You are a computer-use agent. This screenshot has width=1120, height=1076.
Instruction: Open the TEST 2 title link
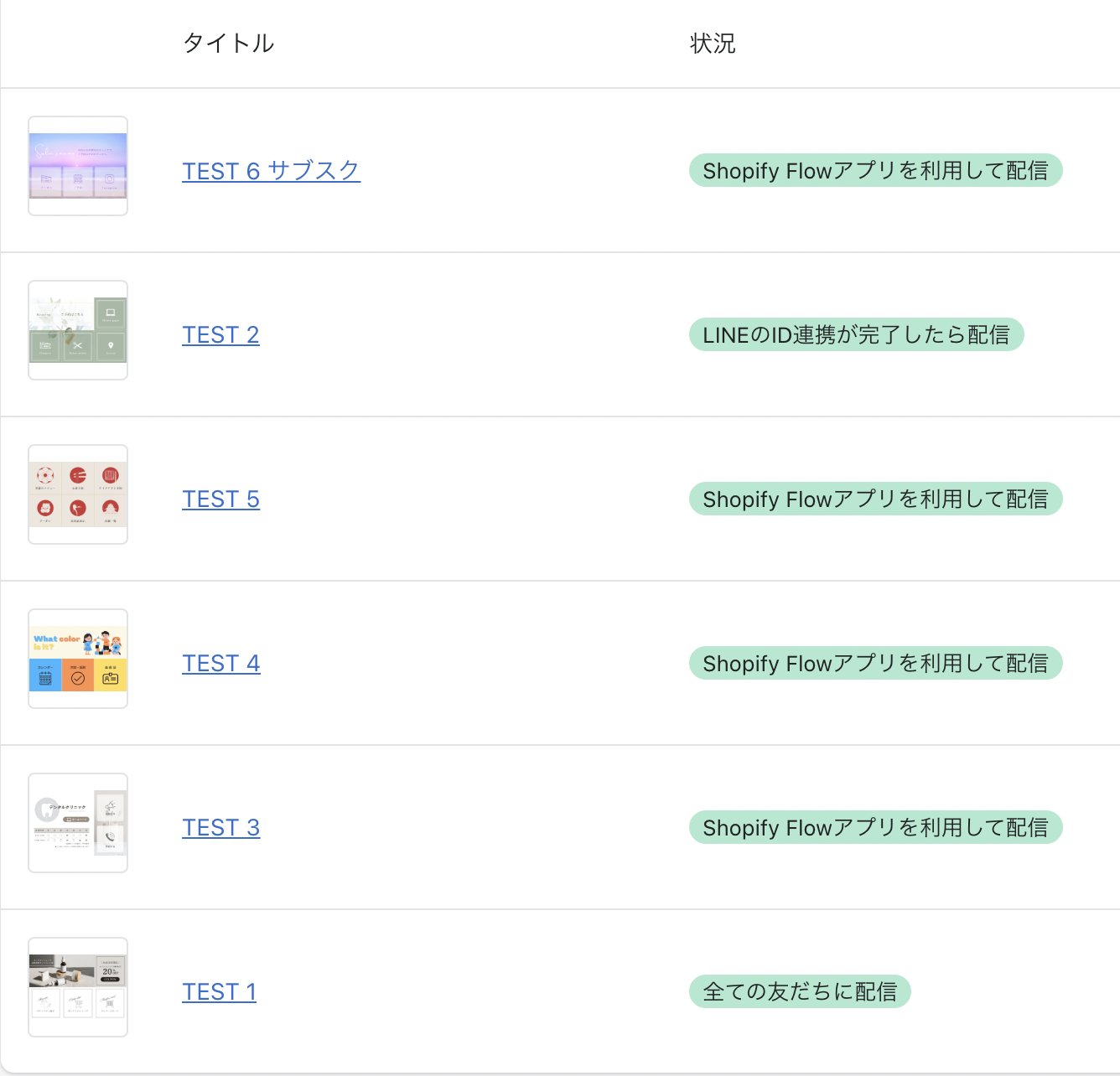[220, 335]
